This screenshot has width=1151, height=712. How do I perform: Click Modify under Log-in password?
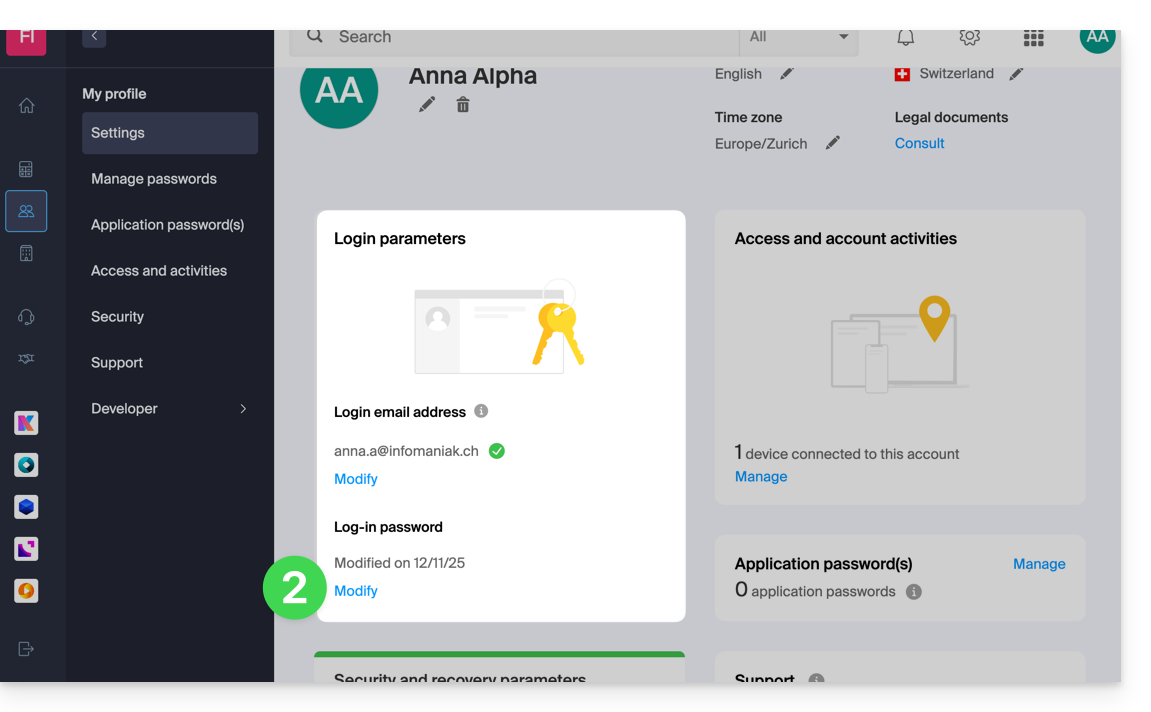356,591
